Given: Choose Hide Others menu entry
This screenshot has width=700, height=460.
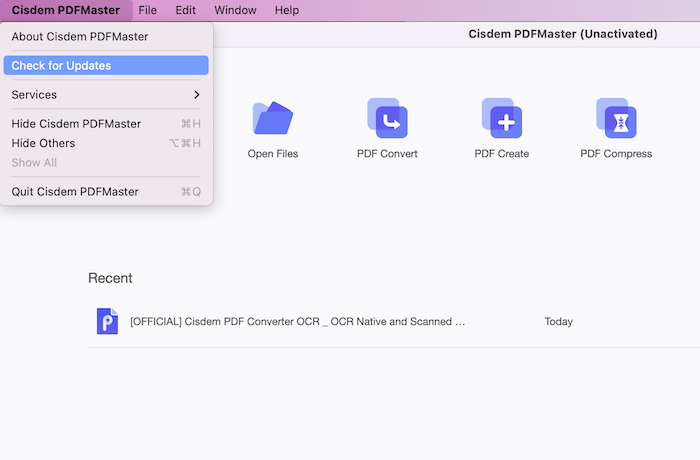Looking at the screenshot, I should (x=106, y=143).
